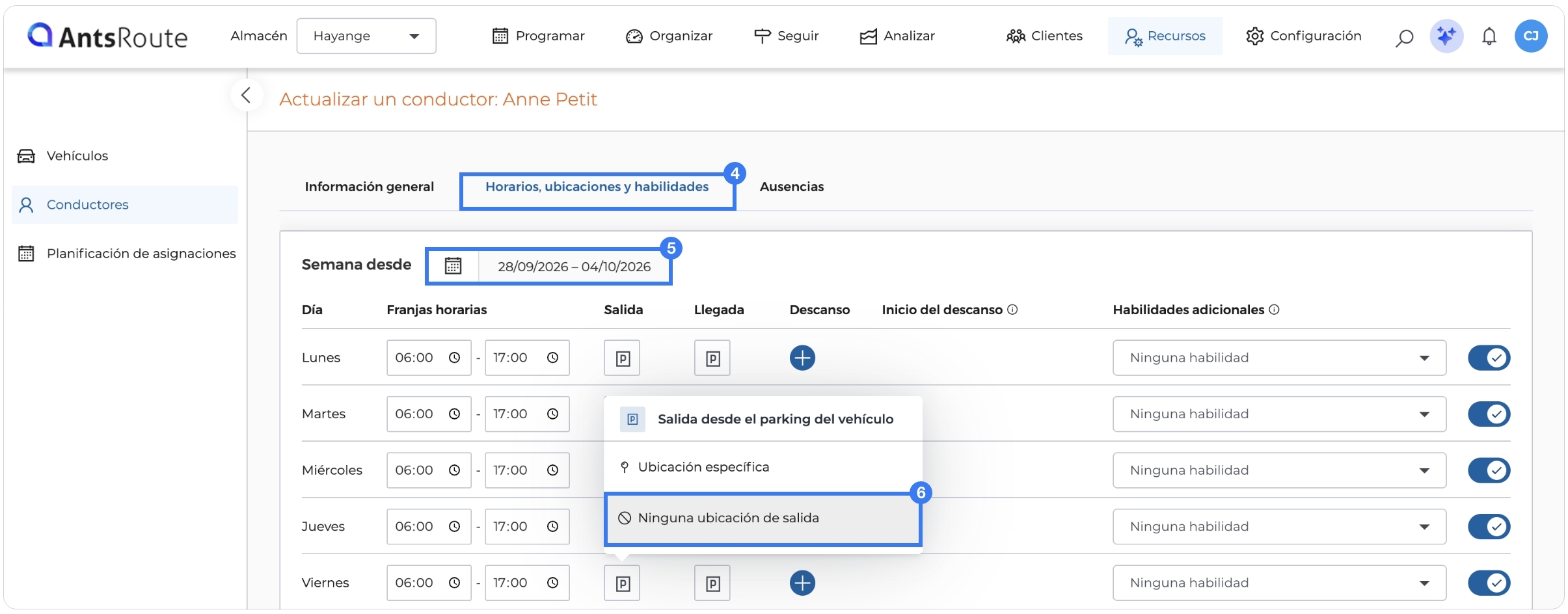Viewport: 1568px width, 614px height.
Task: Disable the Lunes working day toggle
Action: coord(1489,358)
